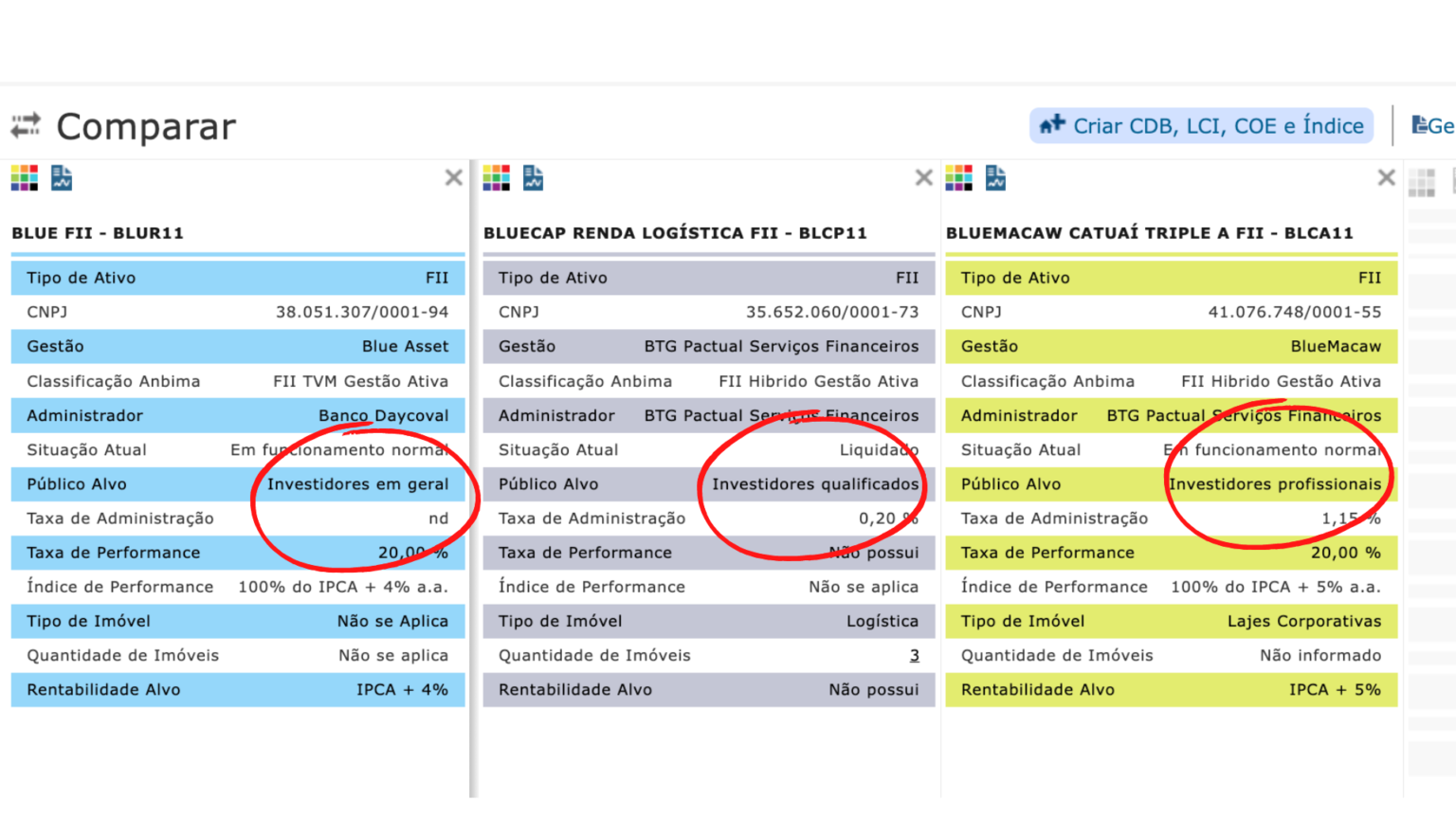Click the nd value for Taxa de Administração
Screen dimensions: 1456x819
point(439,518)
